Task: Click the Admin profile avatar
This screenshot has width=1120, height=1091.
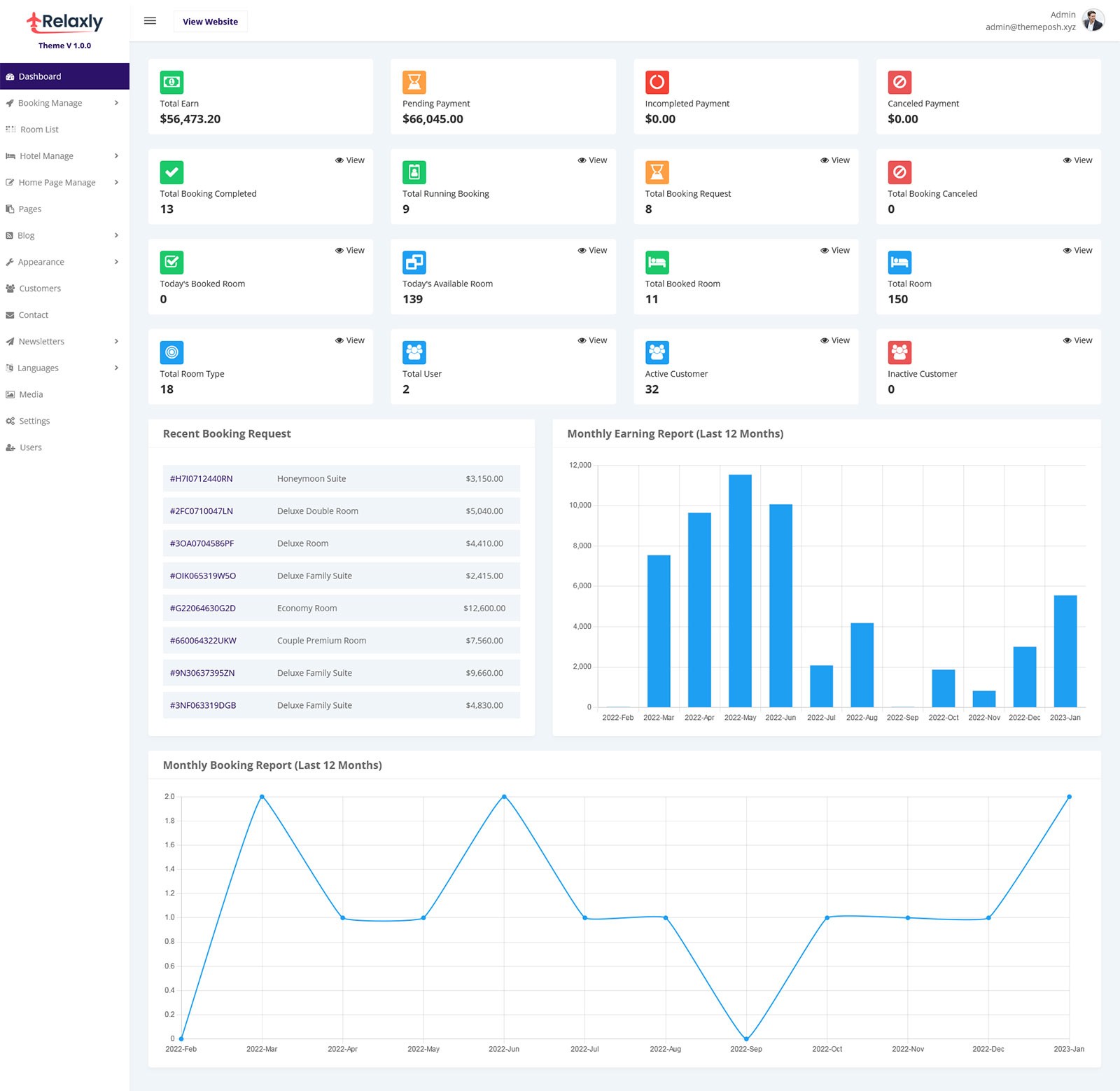Action: click(x=1093, y=20)
